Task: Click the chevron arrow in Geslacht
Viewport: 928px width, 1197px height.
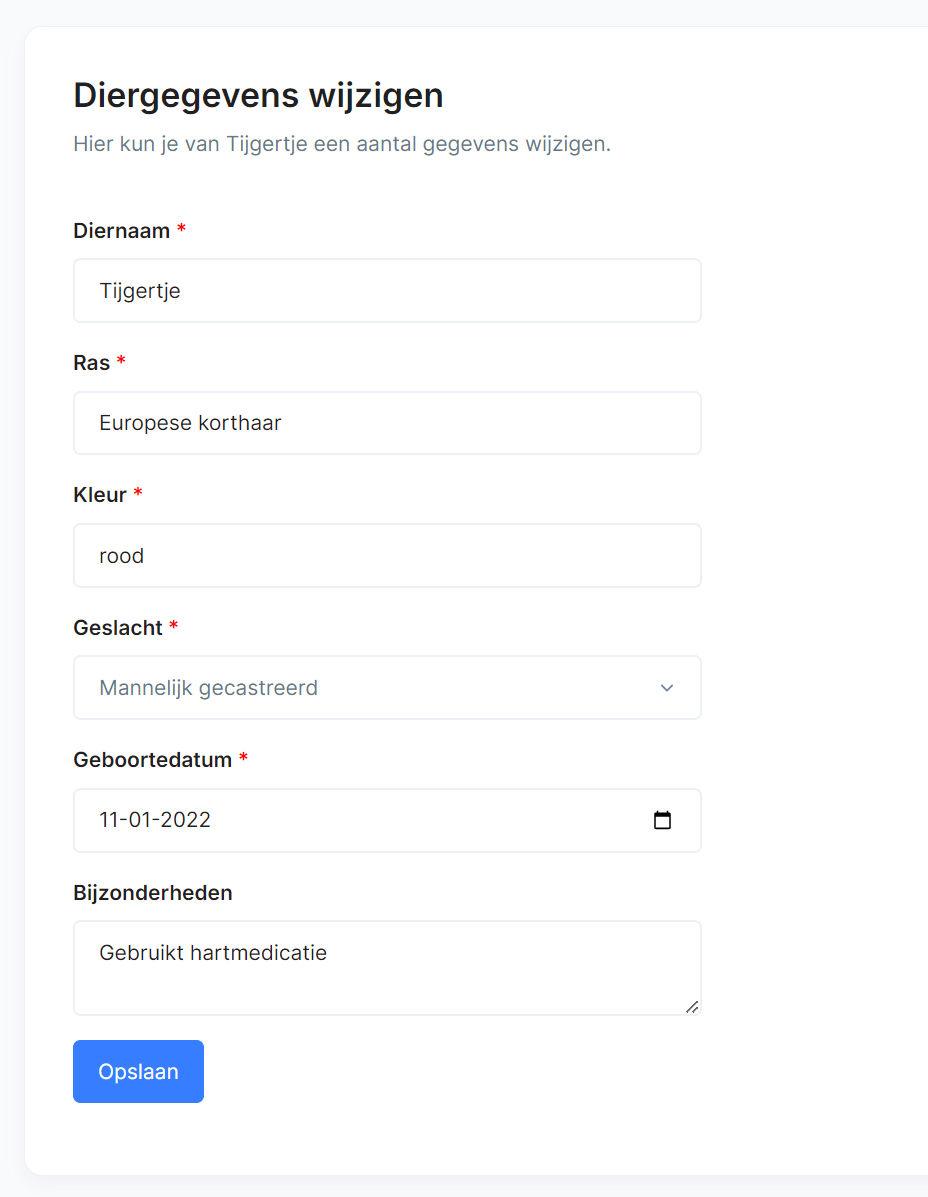Action: [x=667, y=688]
